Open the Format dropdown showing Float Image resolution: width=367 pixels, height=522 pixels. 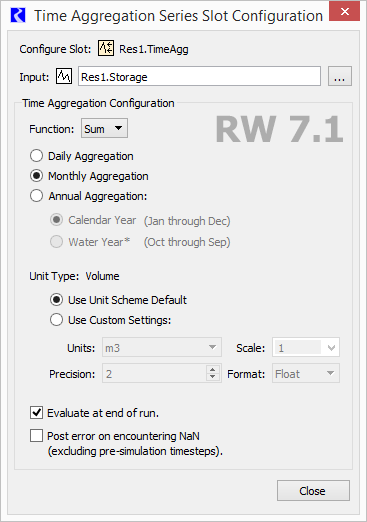(x=306, y=373)
